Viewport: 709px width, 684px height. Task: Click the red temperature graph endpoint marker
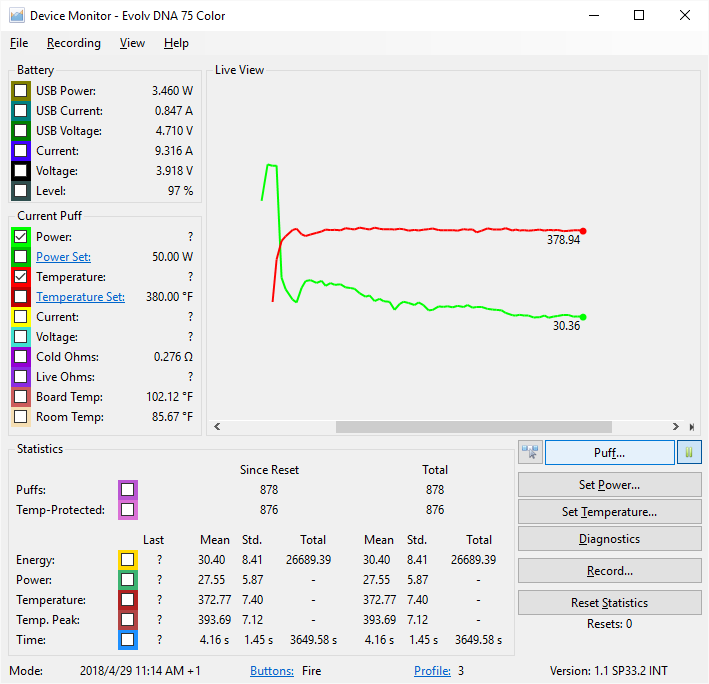pos(583,231)
